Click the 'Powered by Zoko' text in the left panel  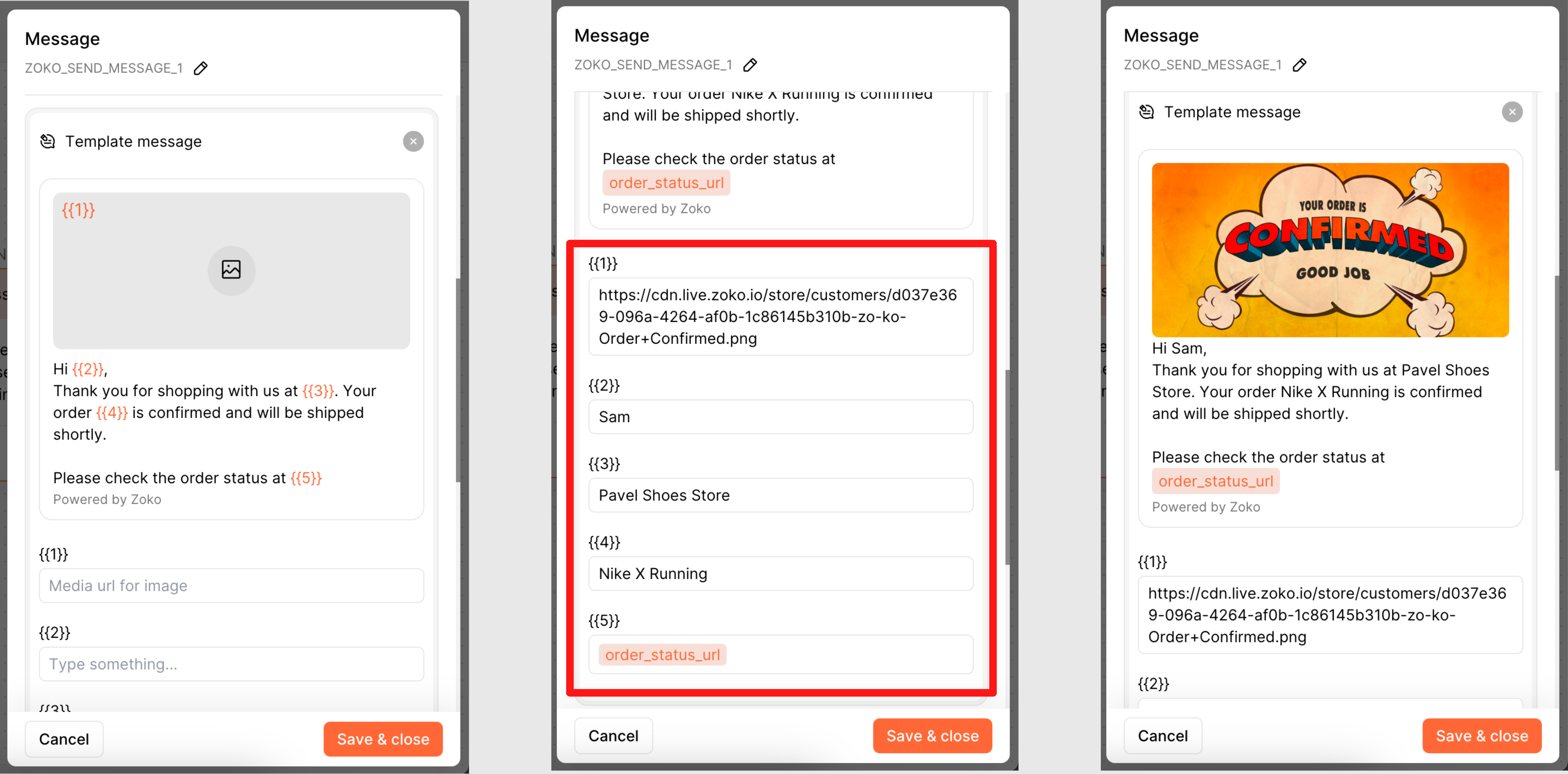click(x=107, y=500)
